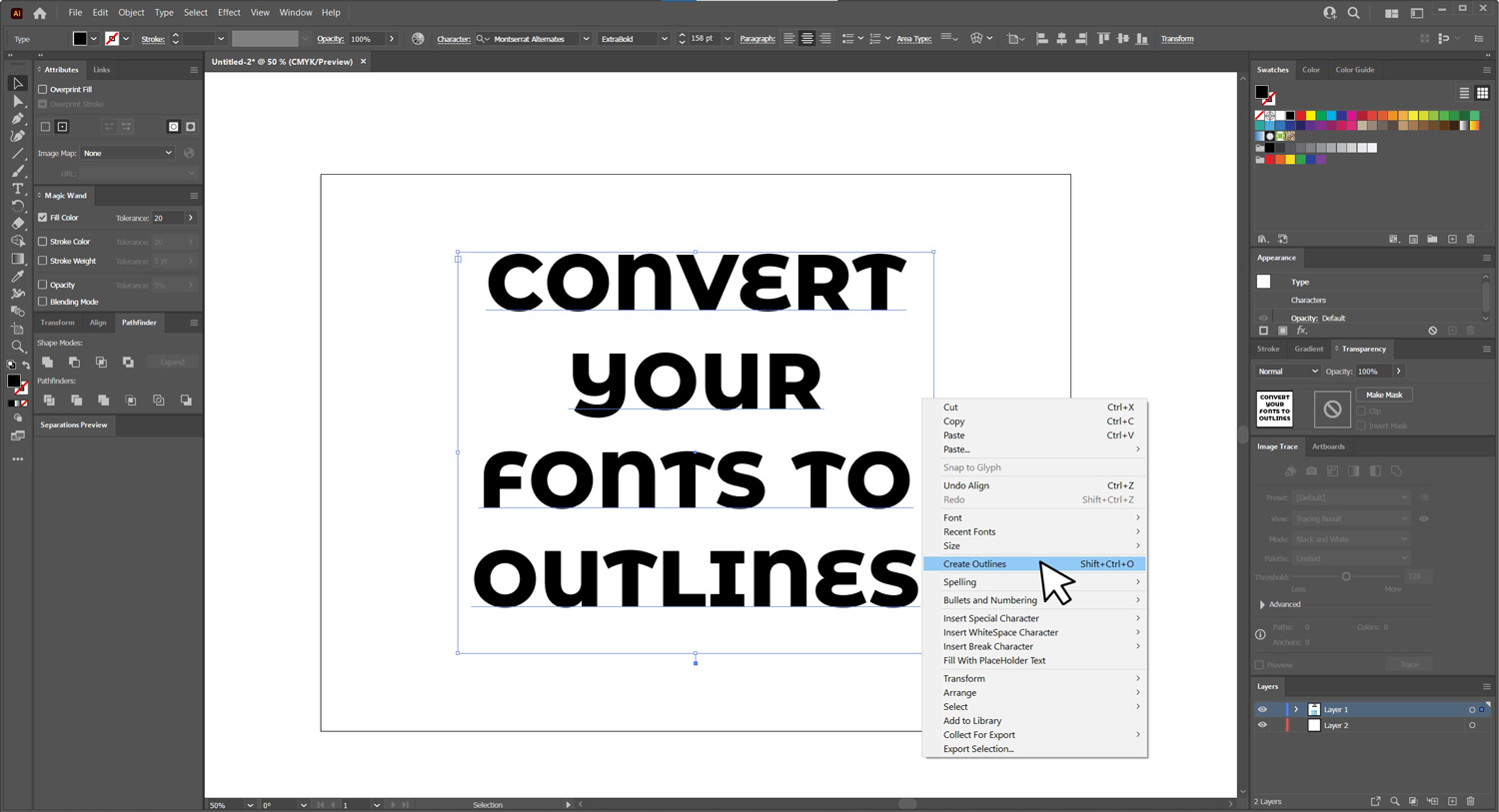Choose Create Outlines from context menu
Viewport: 1499px width, 812px height.
(974, 564)
